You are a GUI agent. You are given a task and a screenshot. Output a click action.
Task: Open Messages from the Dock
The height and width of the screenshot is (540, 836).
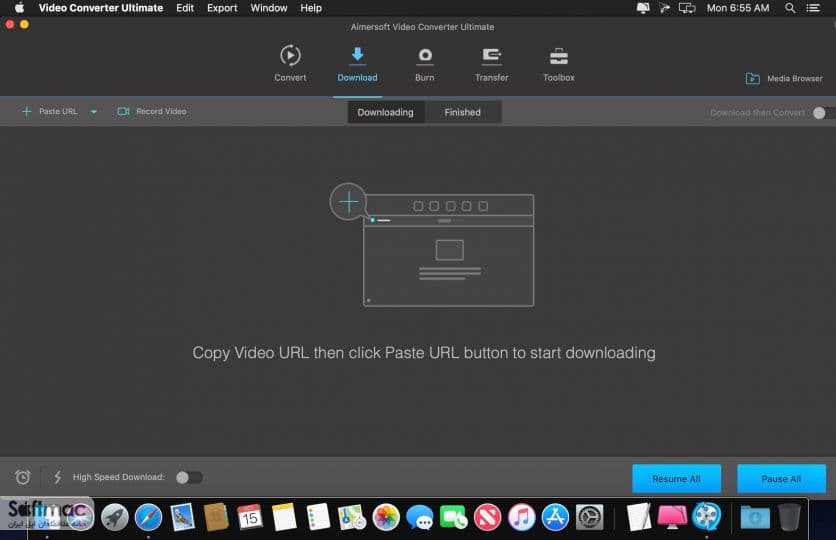pos(420,517)
